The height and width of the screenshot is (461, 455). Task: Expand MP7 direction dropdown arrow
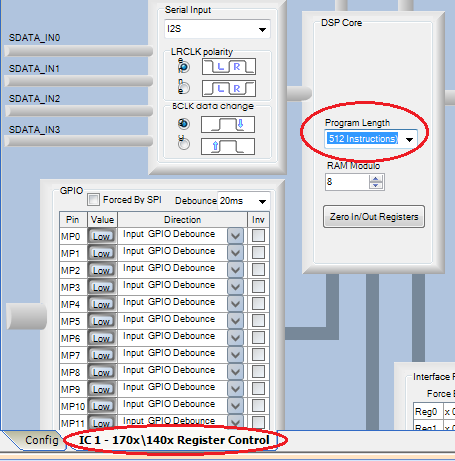point(235,355)
